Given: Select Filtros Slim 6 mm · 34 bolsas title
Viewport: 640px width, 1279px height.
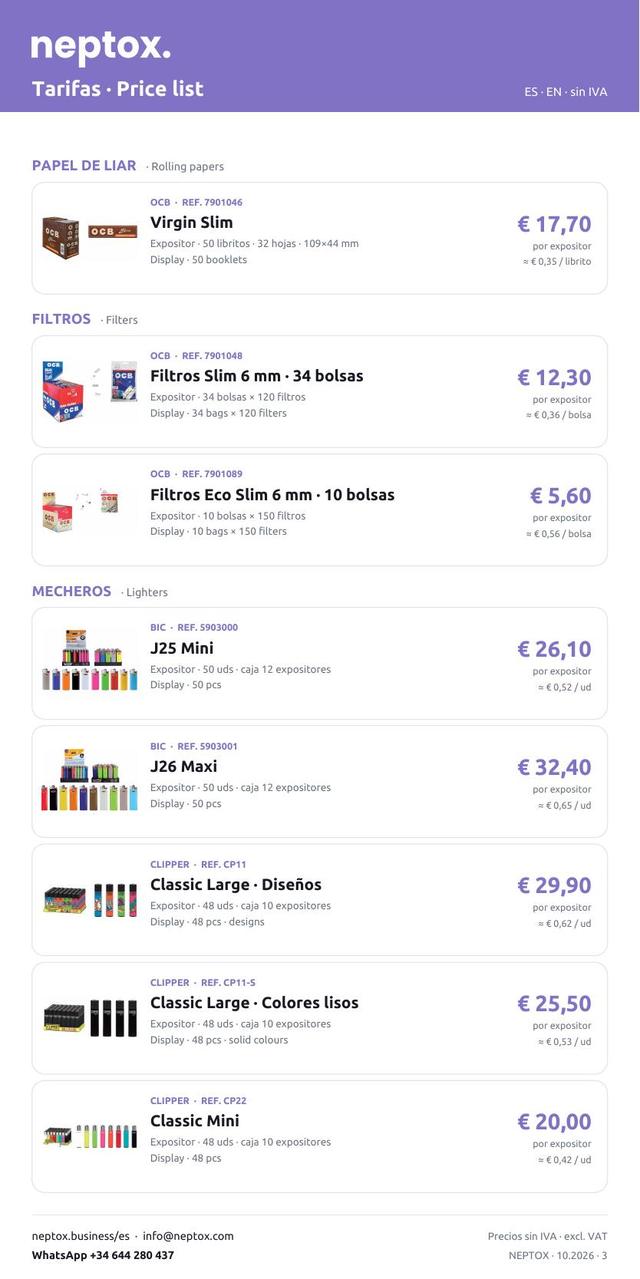Looking at the screenshot, I should click(x=257, y=376).
